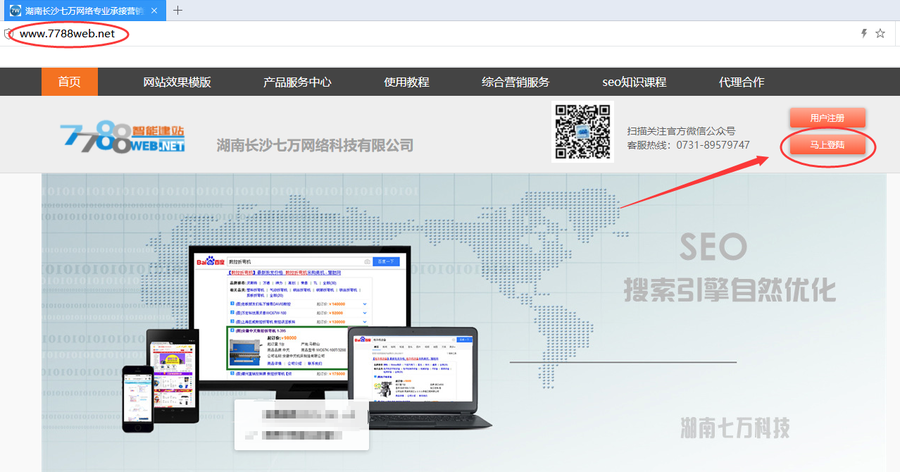Viewport: 900px width, 472px height.
Task: Click the browser tab favicon
Action: pyautogui.click(x=15, y=10)
